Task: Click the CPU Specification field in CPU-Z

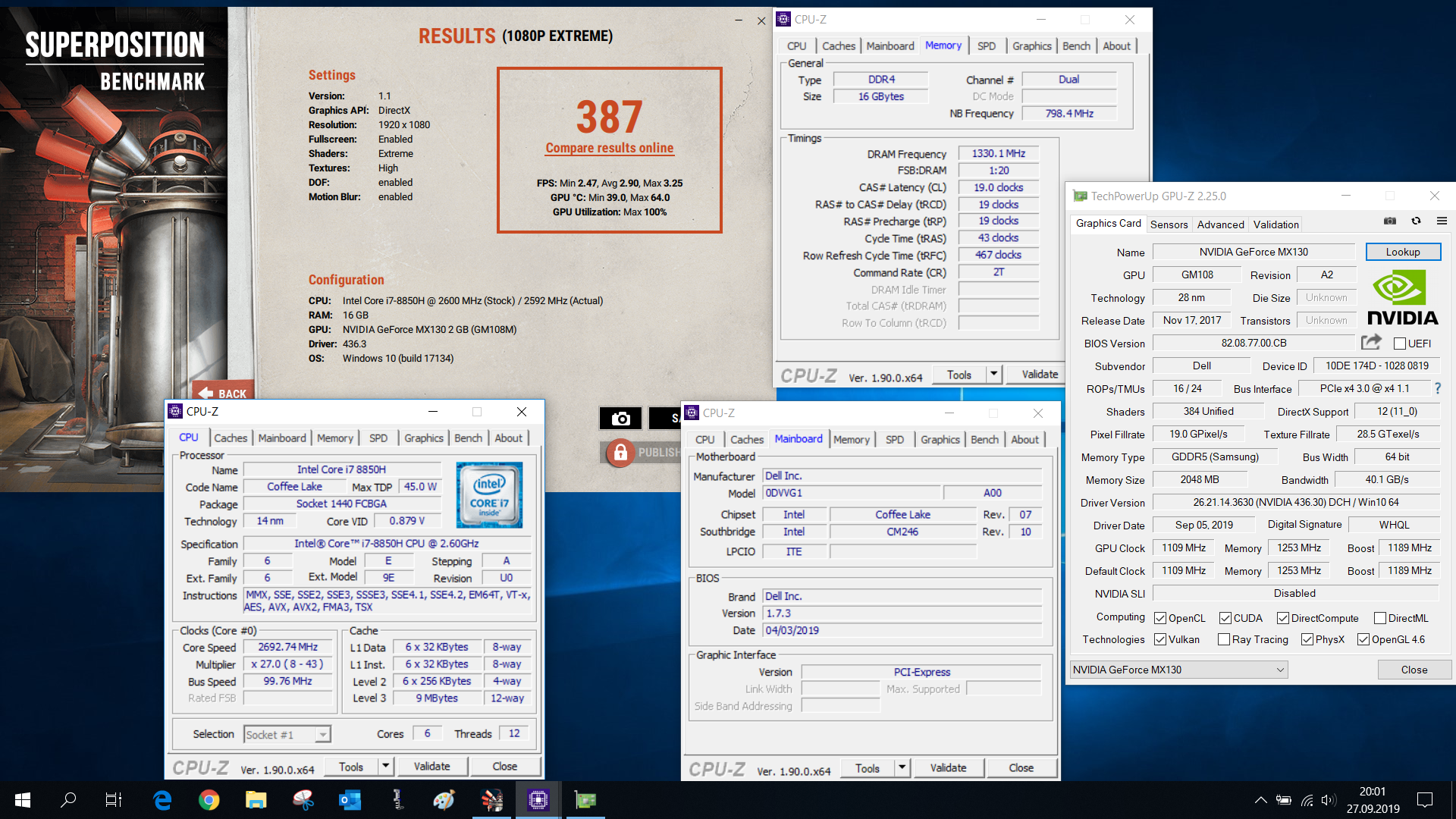Action: pos(387,543)
